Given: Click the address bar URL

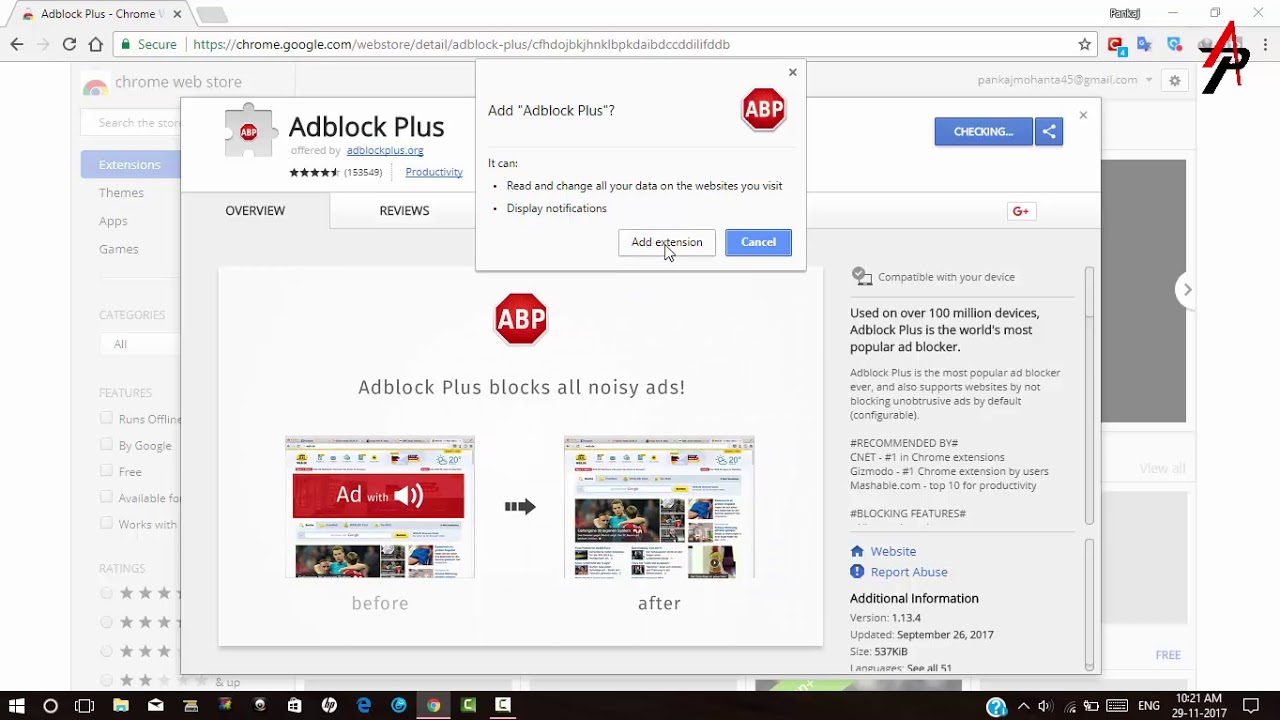Looking at the screenshot, I should (461, 44).
